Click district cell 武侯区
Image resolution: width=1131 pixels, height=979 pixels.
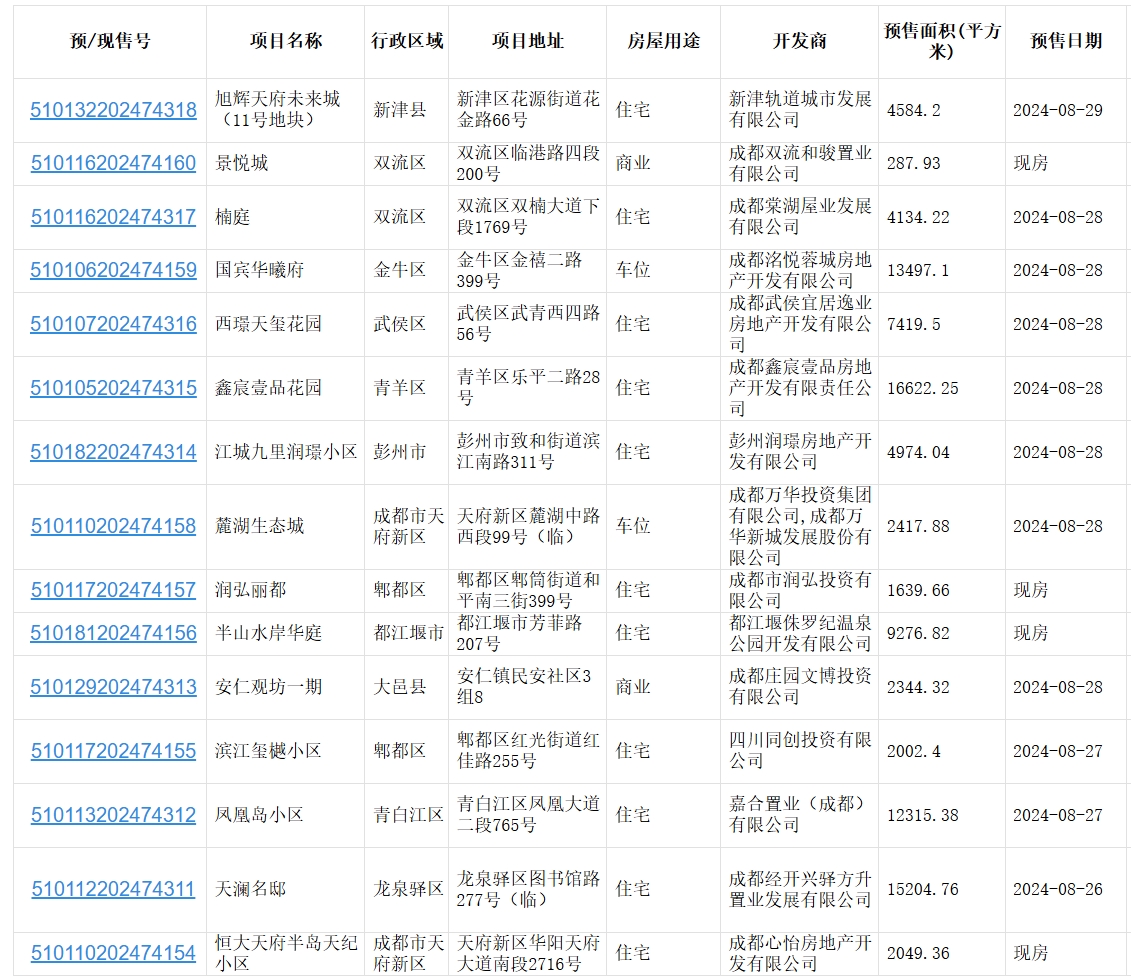point(400,324)
